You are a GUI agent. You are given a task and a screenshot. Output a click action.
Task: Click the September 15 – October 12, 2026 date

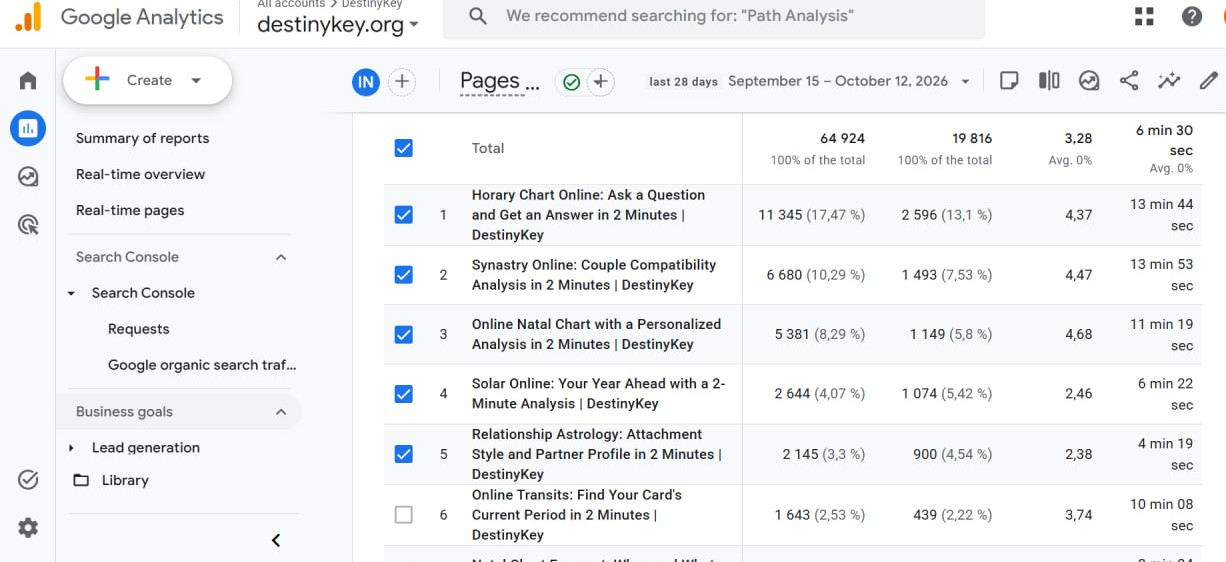838,81
